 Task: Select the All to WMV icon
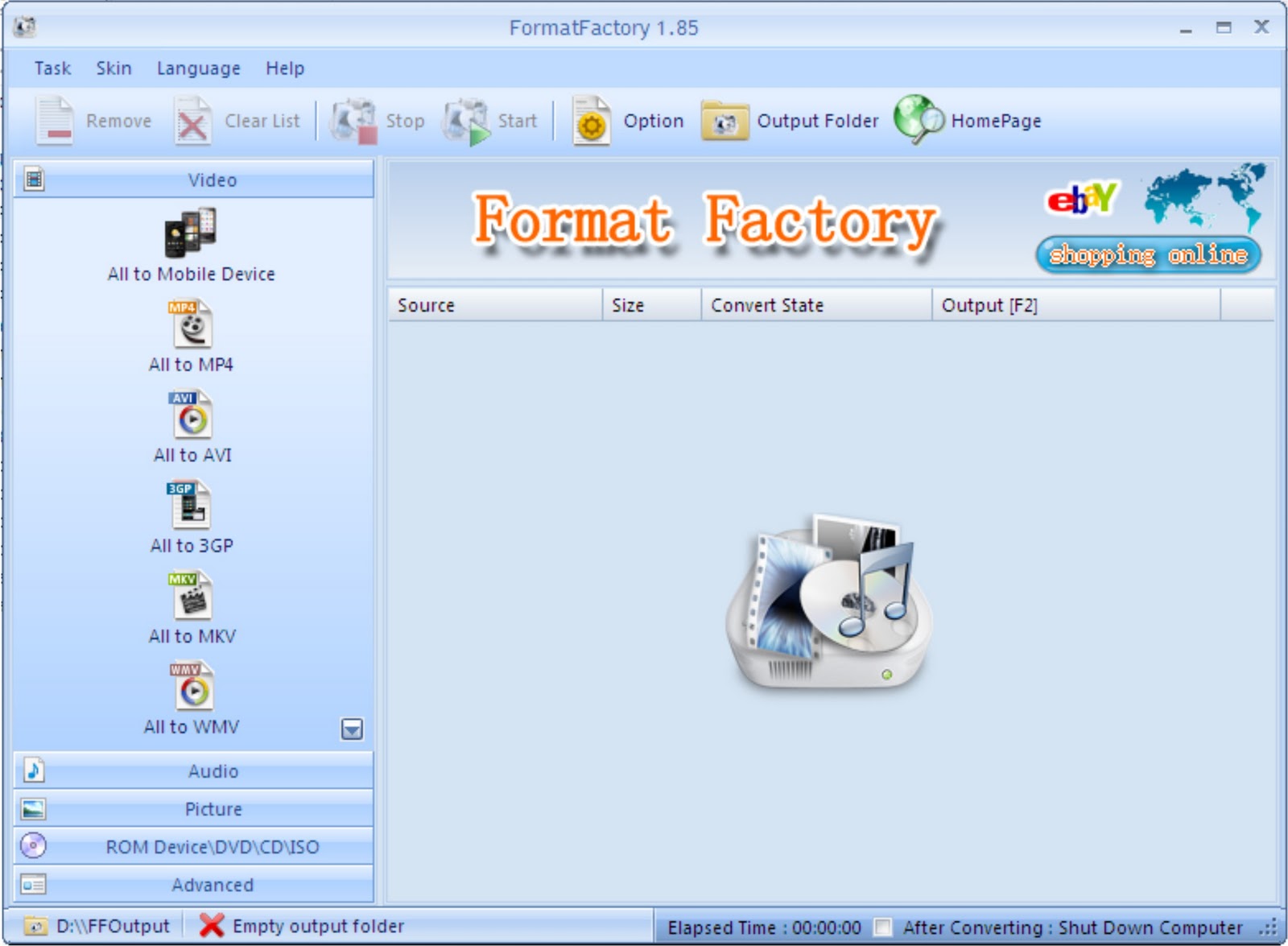(x=192, y=686)
